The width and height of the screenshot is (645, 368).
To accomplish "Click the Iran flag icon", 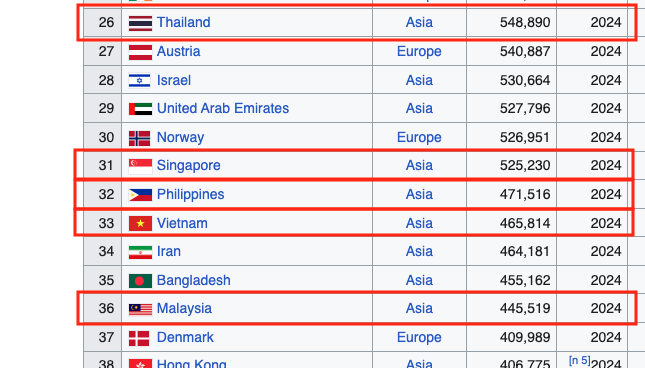I will pyautogui.click(x=140, y=252).
